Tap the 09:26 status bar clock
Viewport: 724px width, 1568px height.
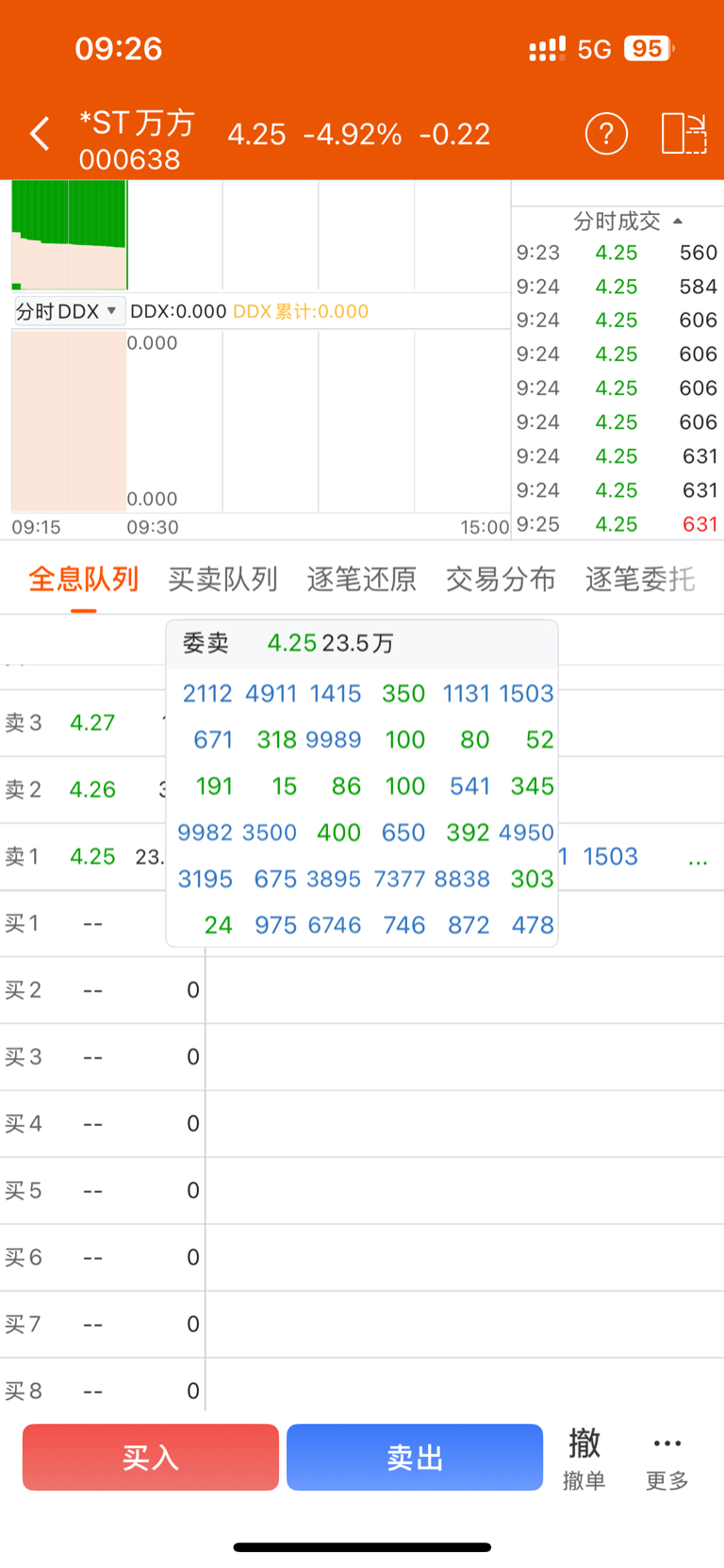119,48
